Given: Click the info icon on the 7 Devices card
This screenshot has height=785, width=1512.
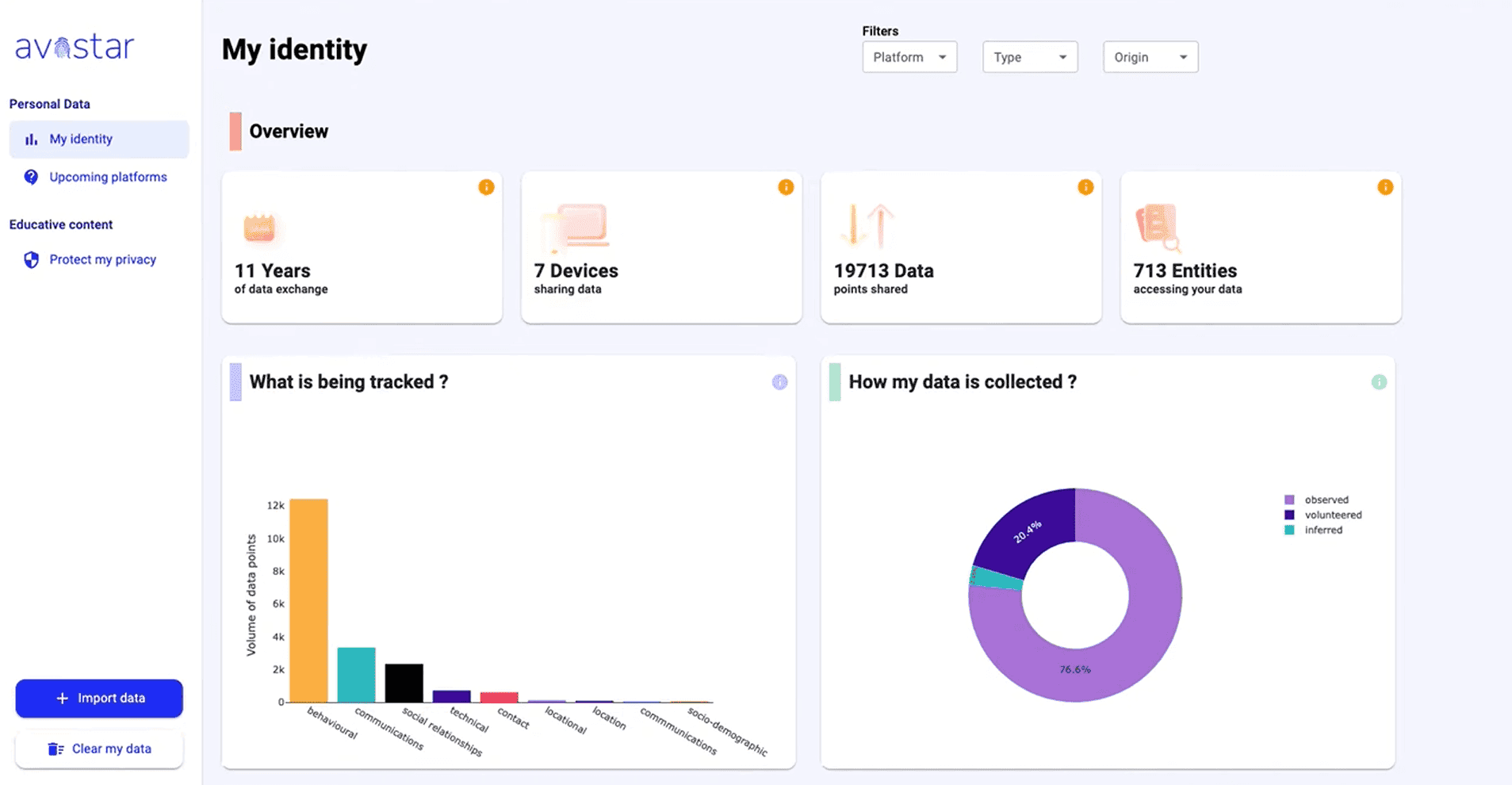Looking at the screenshot, I should 786,187.
